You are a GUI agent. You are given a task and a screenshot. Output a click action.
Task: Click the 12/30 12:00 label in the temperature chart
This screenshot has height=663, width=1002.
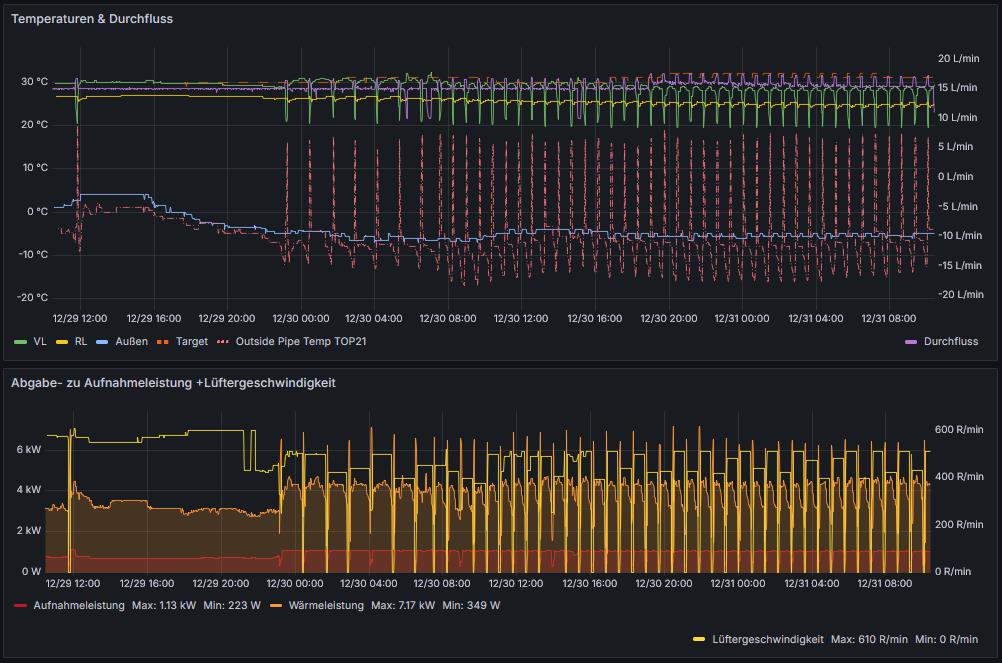tap(521, 319)
